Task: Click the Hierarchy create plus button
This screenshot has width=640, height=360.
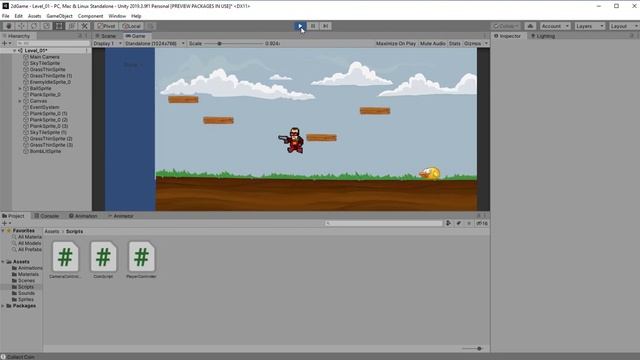Action: pos(5,43)
